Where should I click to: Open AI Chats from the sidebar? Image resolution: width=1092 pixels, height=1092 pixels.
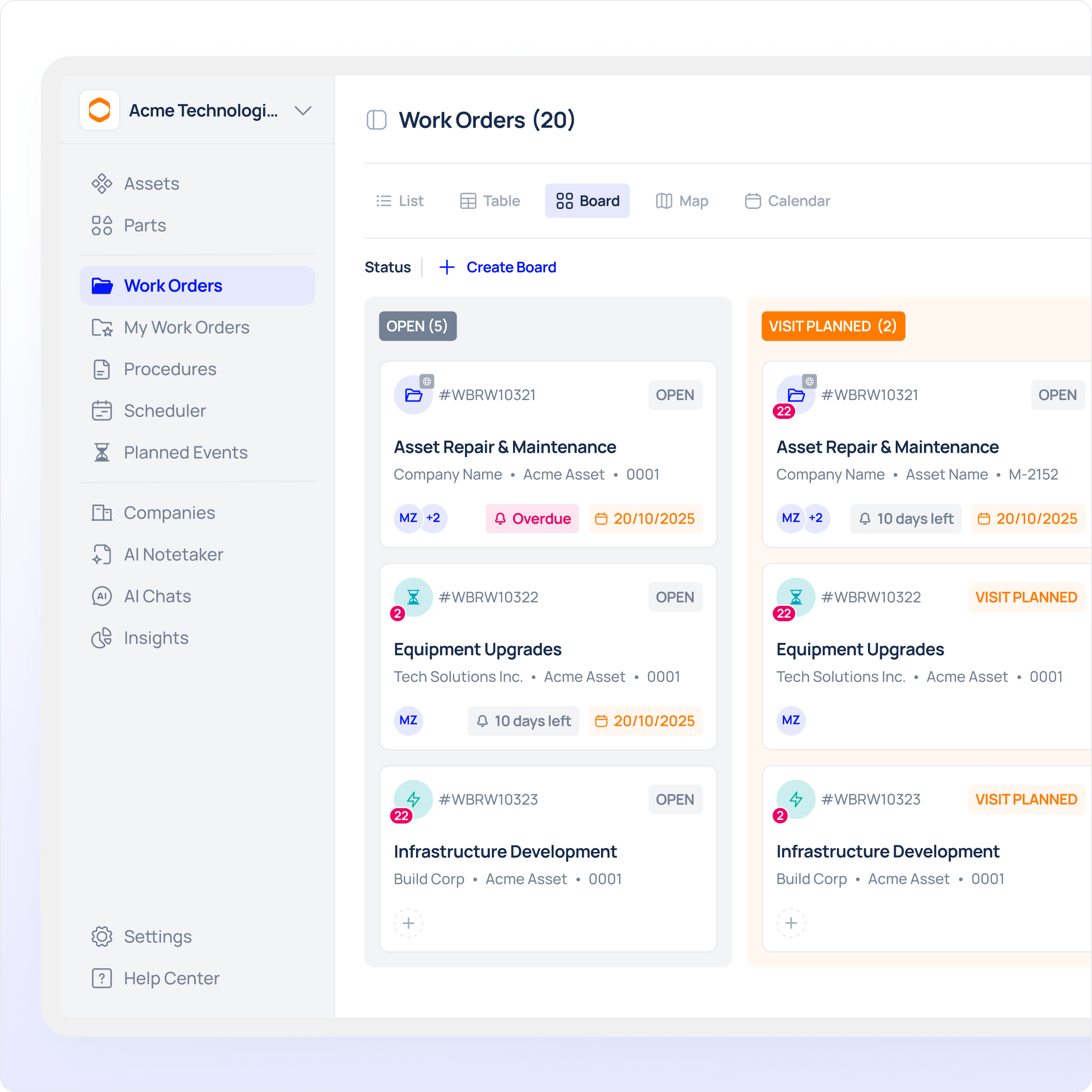coord(157,596)
